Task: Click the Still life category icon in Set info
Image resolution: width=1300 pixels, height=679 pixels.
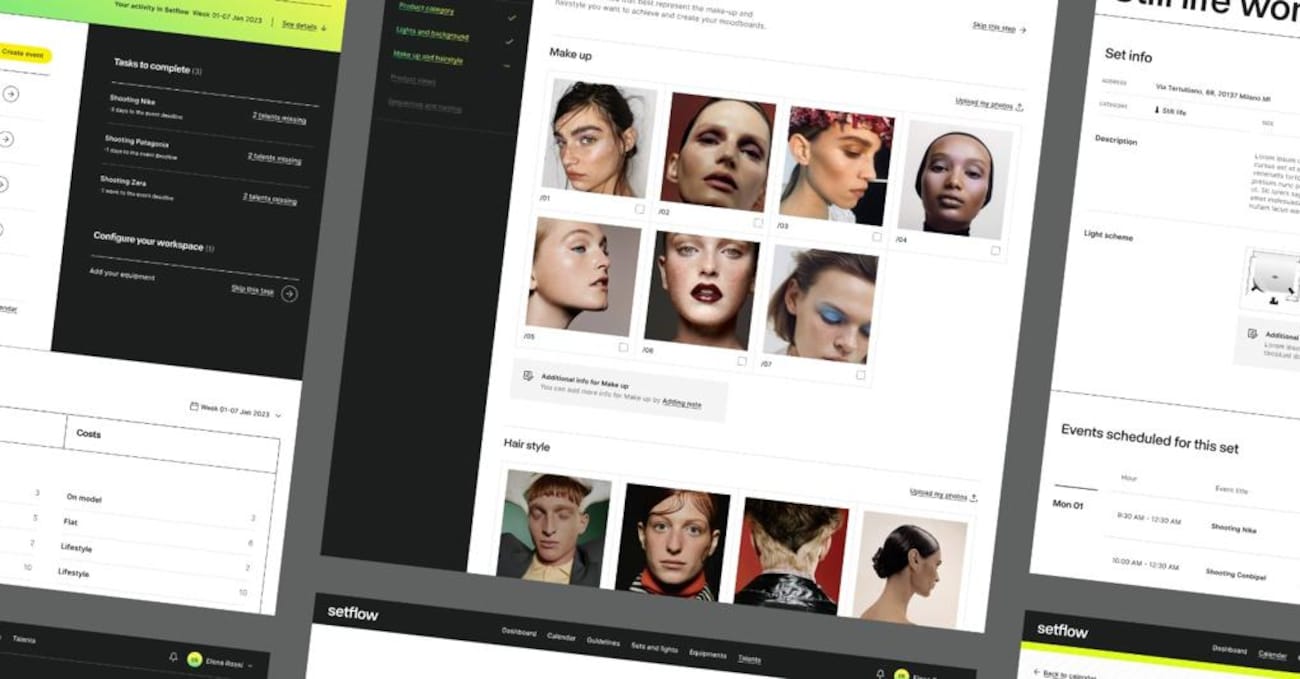Action: coord(1157,110)
